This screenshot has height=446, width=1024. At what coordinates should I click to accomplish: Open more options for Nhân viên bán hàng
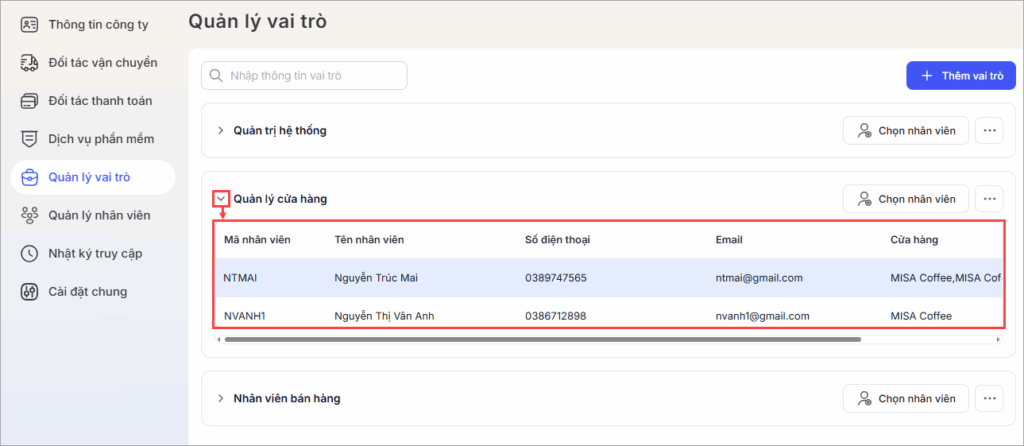[989, 399]
